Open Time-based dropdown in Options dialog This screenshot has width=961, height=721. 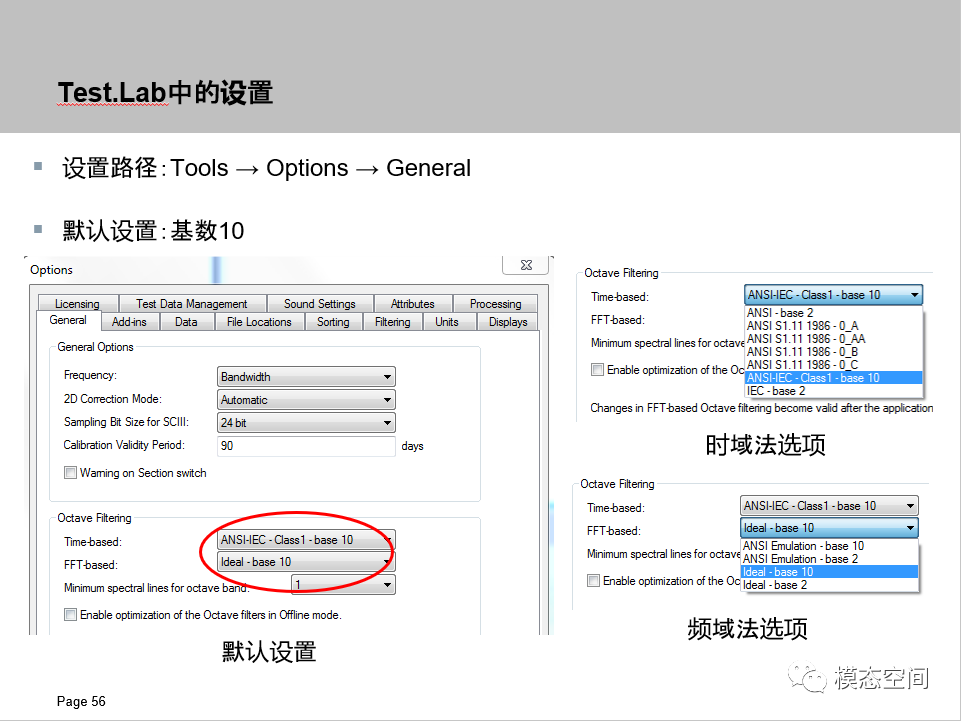(x=306, y=540)
